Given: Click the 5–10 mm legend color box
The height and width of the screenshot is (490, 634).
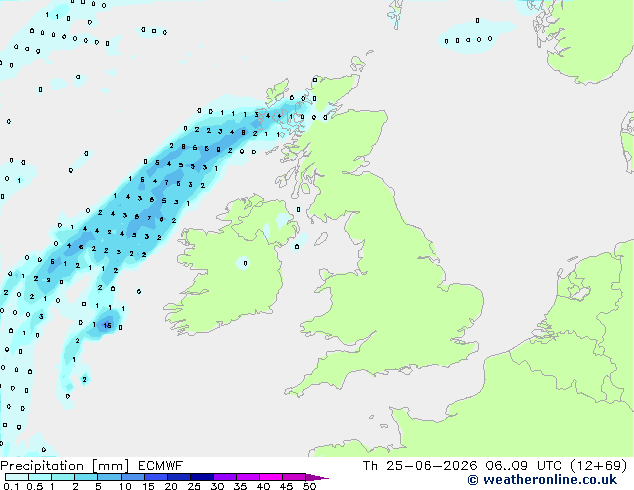Looking at the screenshot, I should (x=110, y=477).
